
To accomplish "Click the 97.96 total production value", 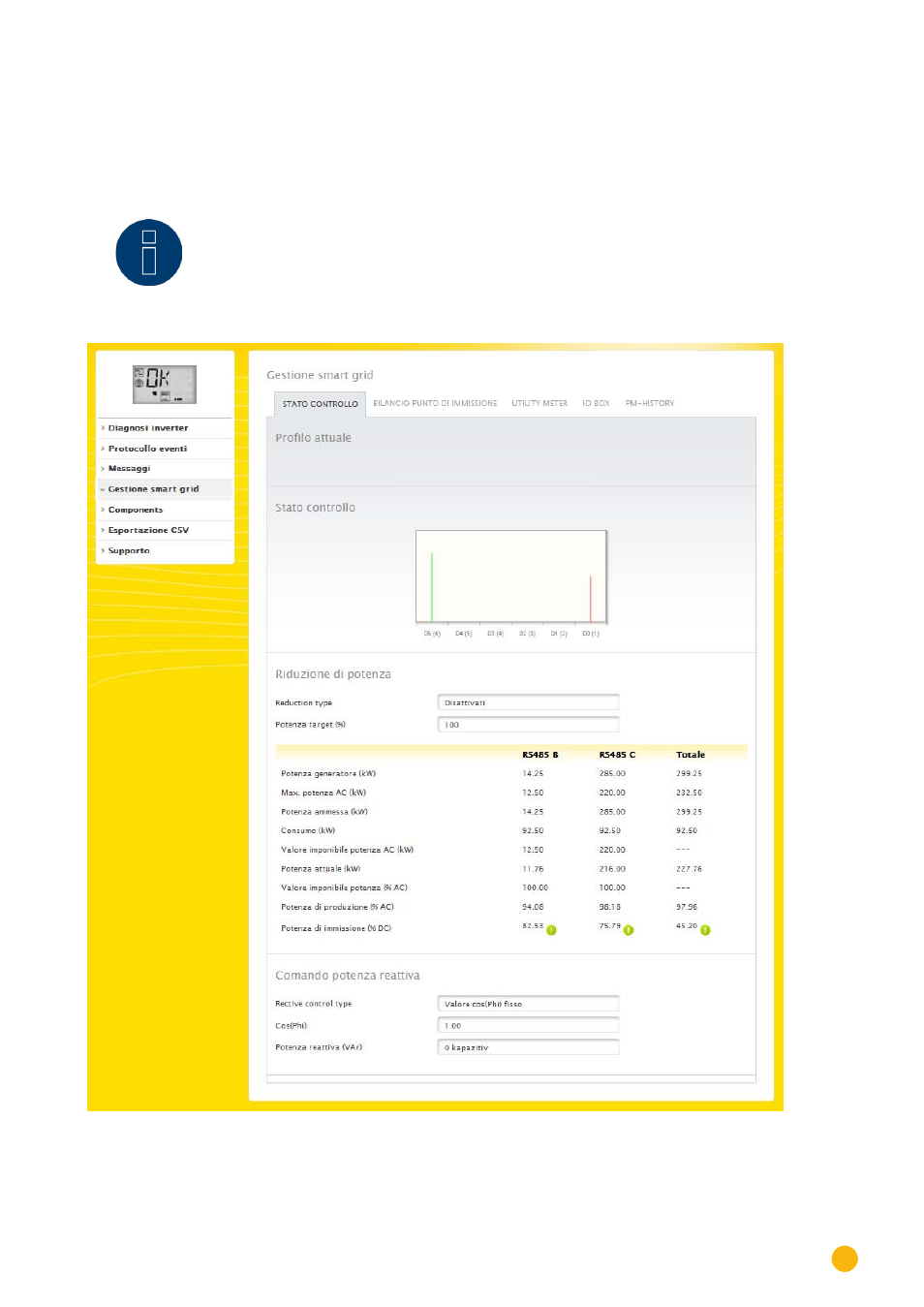I will (x=687, y=907).
